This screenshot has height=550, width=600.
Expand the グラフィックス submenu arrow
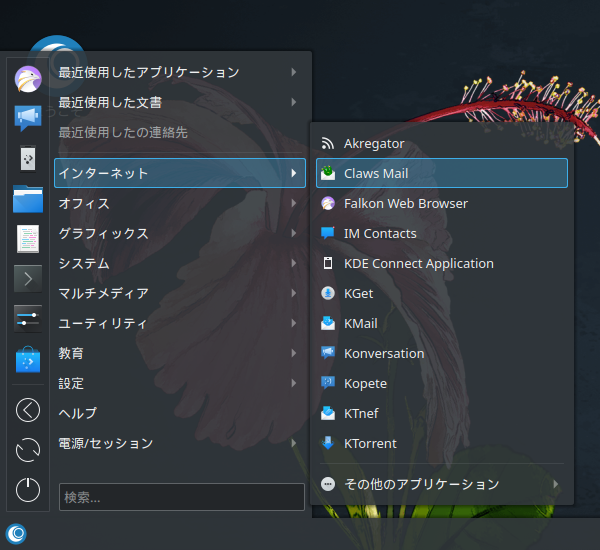294,233
